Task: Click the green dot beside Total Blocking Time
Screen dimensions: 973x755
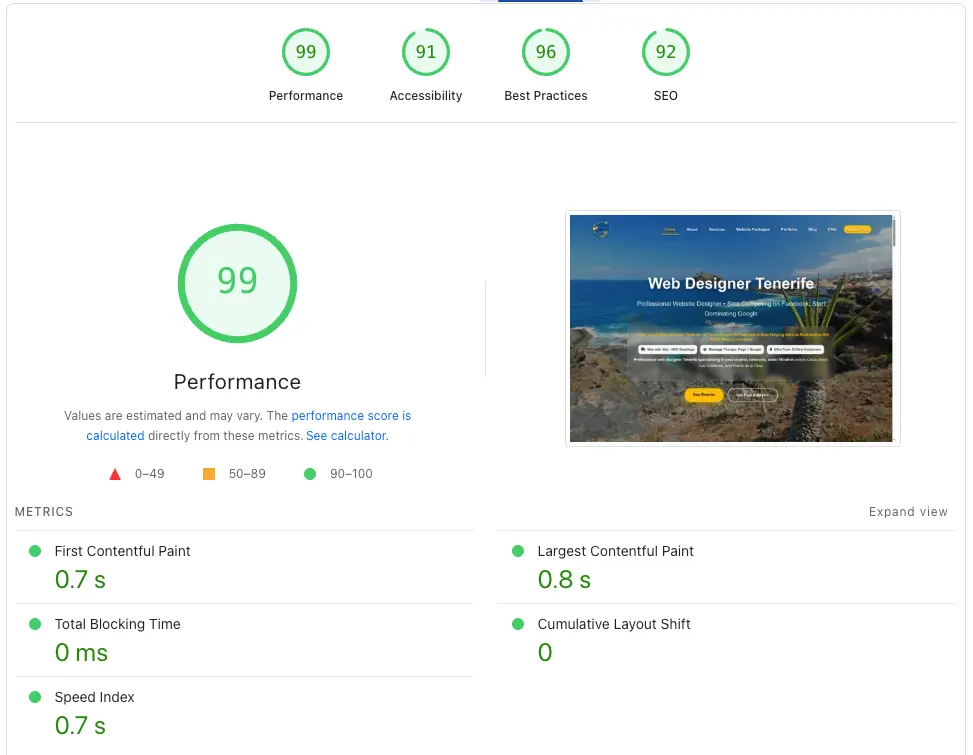Action: pos(37,623)
